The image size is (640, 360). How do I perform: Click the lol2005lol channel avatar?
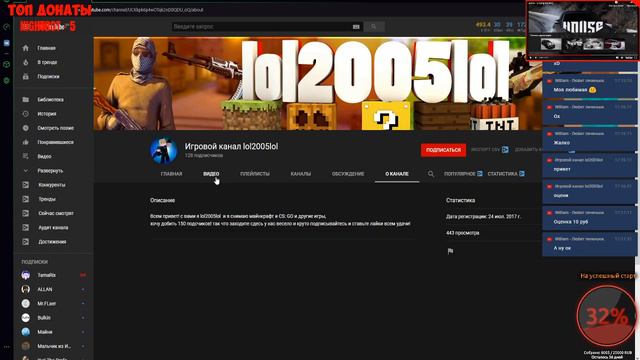coord(164,150)
